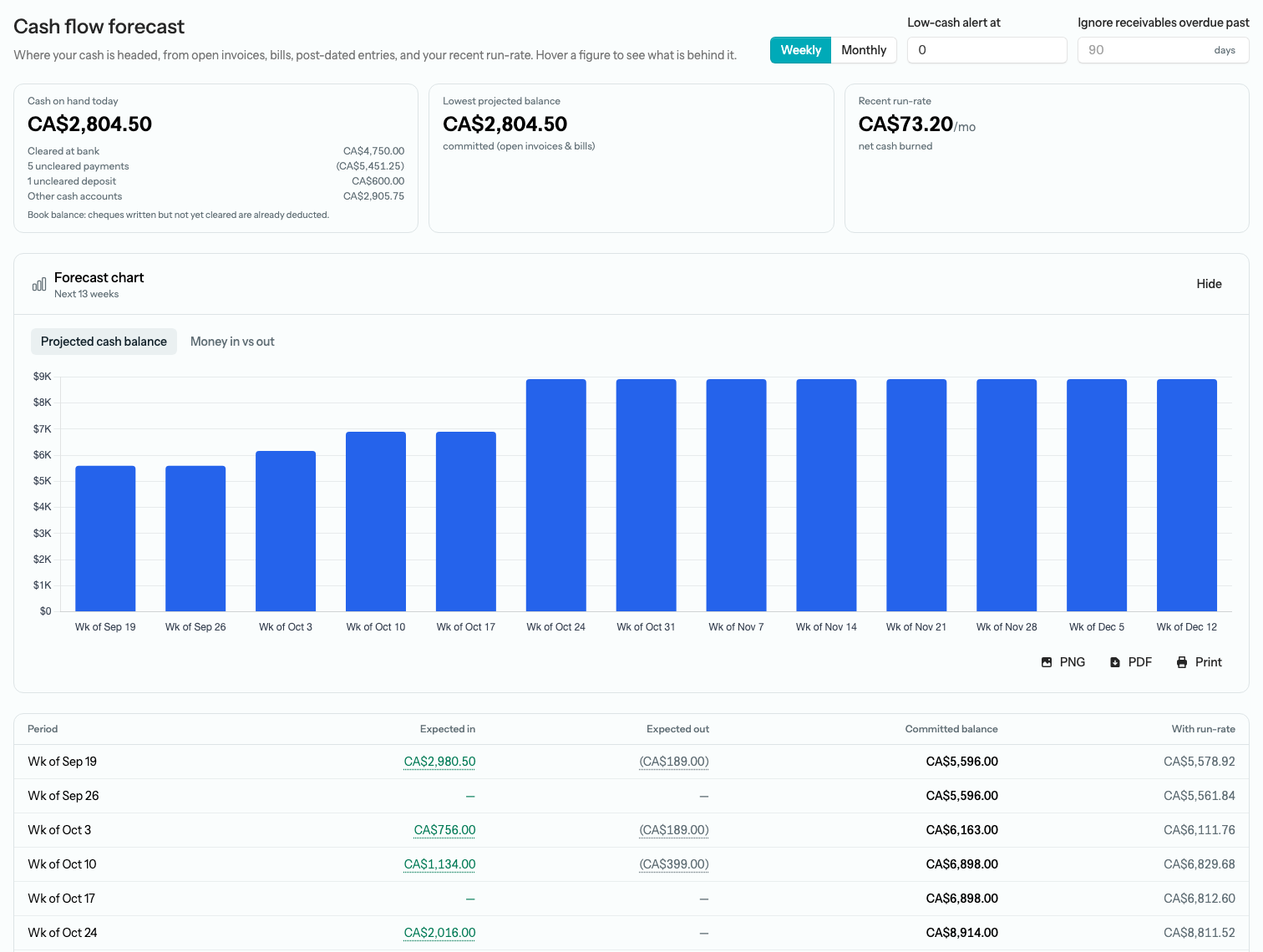Click the Cash on hand today CA$2,804.50 figure
This screenshot has height=952, width=1263.
pyautogui.click(x=89, y=124)
